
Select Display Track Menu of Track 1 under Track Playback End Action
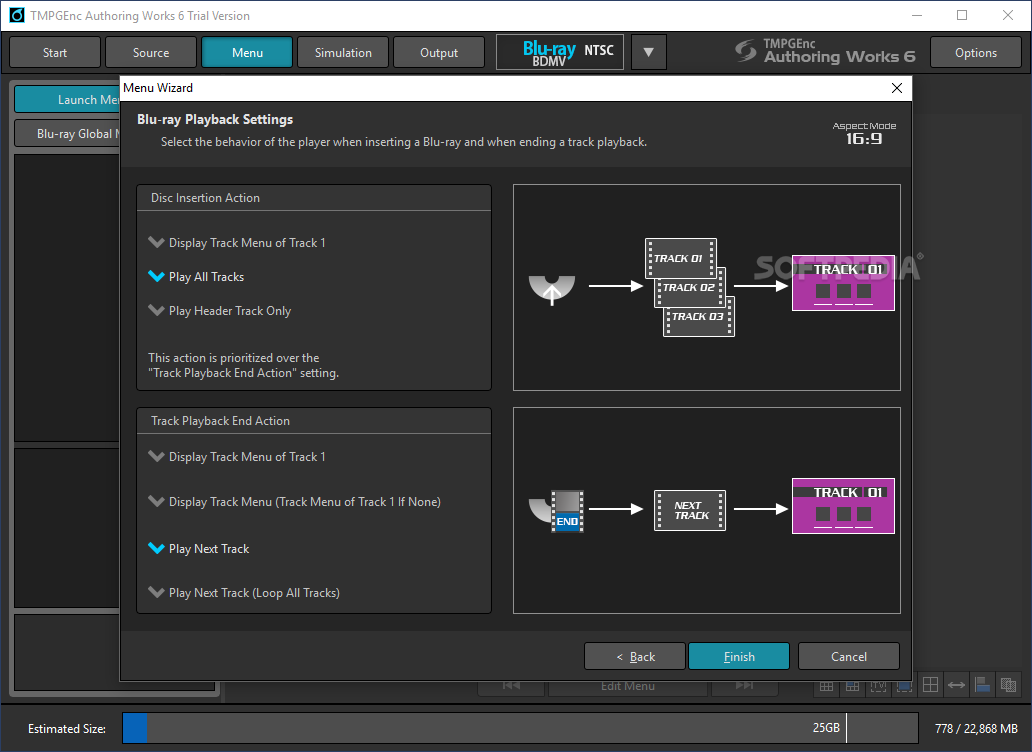tap(237, 457)
